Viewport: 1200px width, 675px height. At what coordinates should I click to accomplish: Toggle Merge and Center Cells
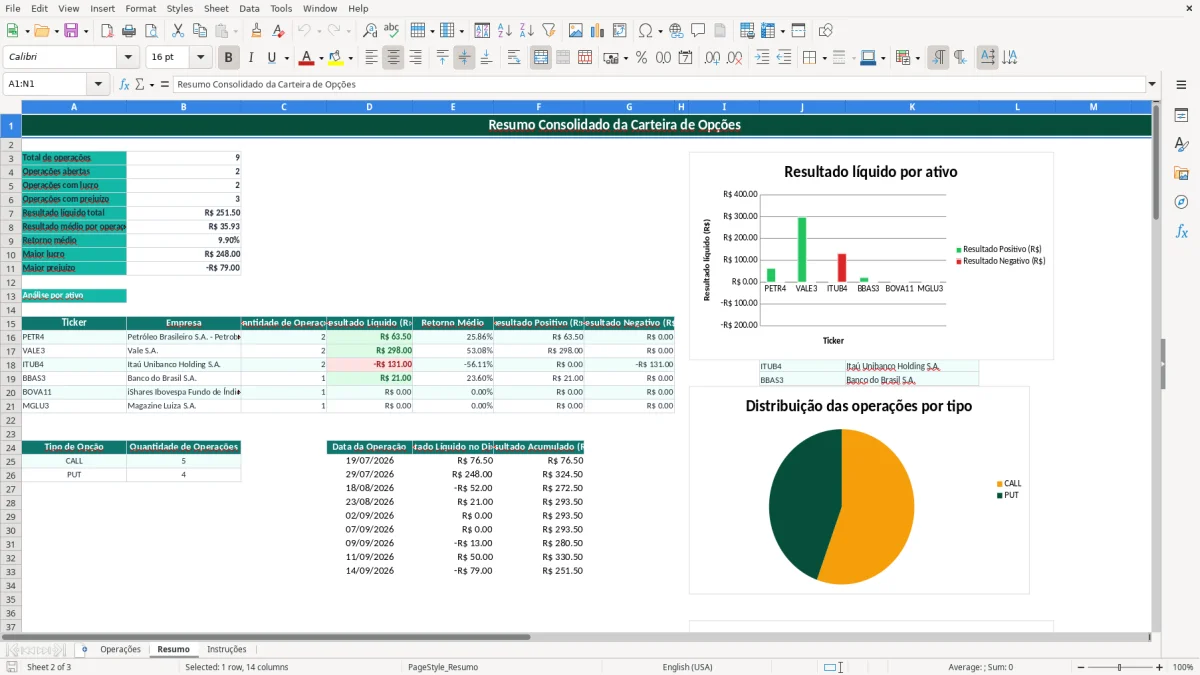[x=541, y=58]
